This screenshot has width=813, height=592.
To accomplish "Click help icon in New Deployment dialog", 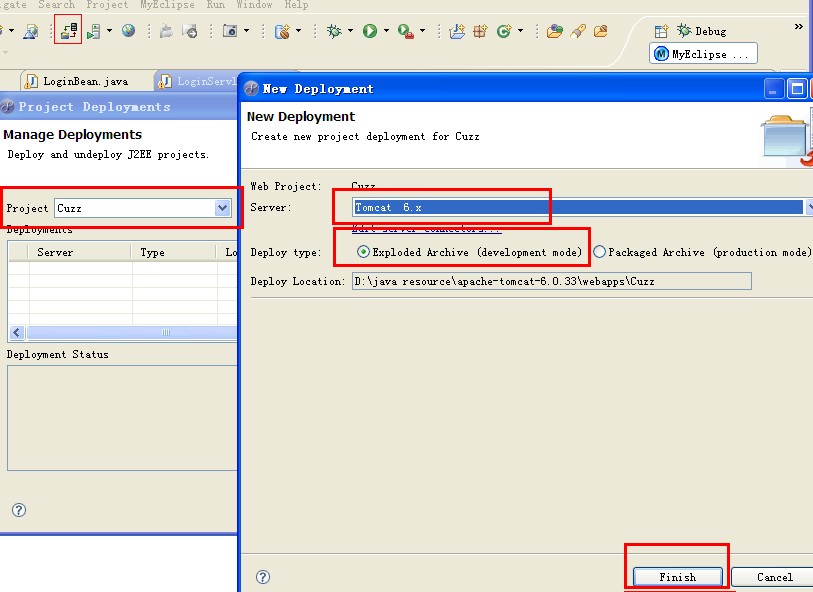I will point(263,577).
